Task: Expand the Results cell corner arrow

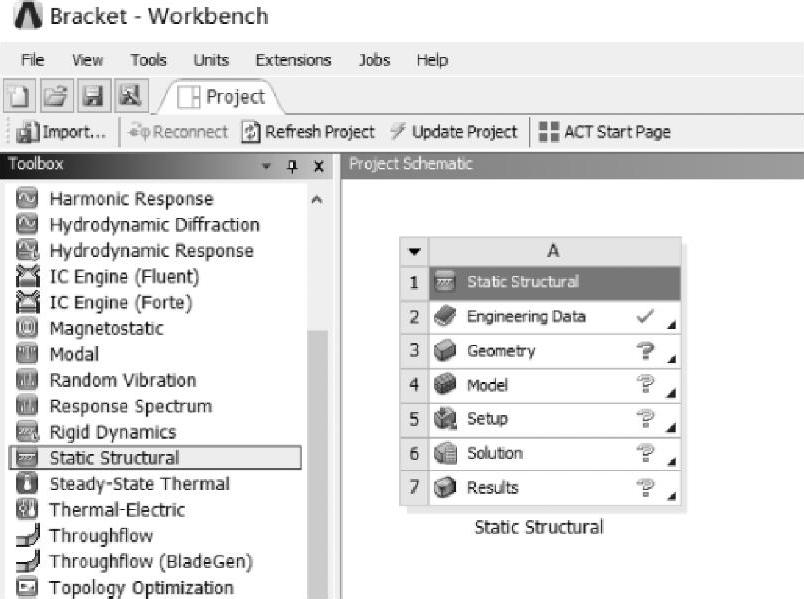Action: (x=672, y=495)
